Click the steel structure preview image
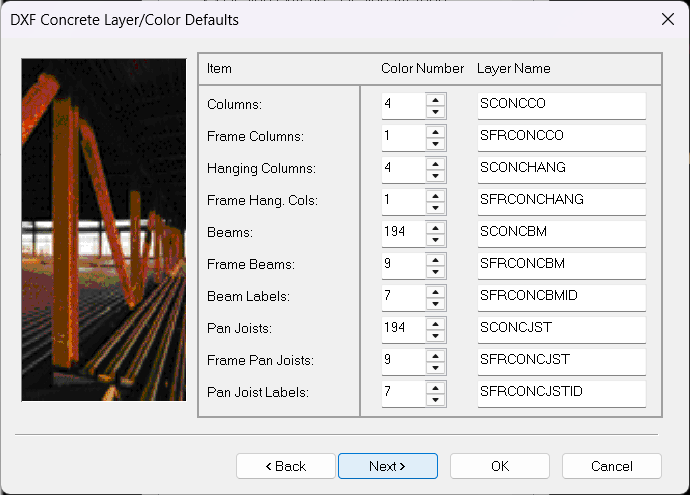 point(104,229)
